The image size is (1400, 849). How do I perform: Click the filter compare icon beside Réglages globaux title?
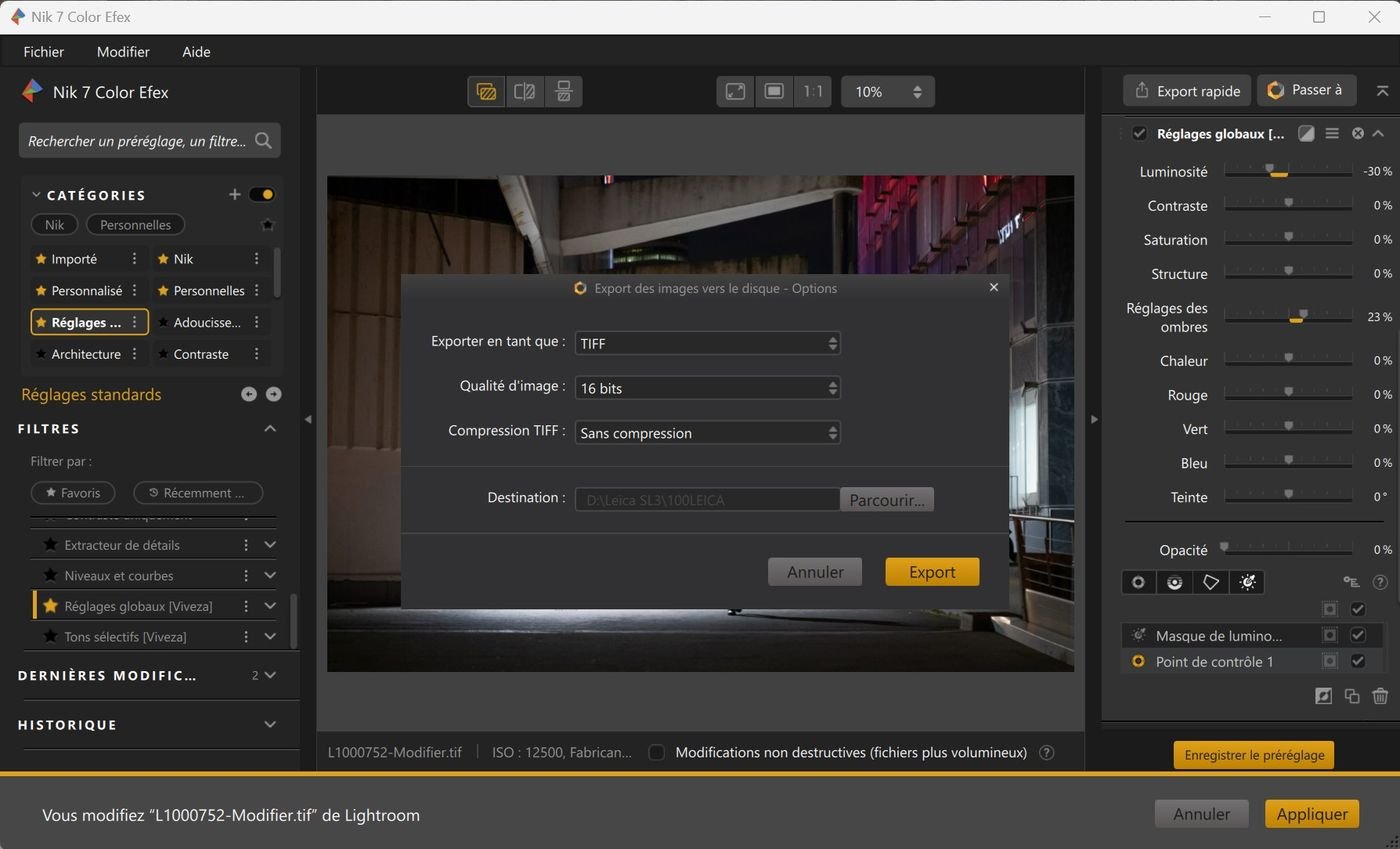pos(1306,133)
